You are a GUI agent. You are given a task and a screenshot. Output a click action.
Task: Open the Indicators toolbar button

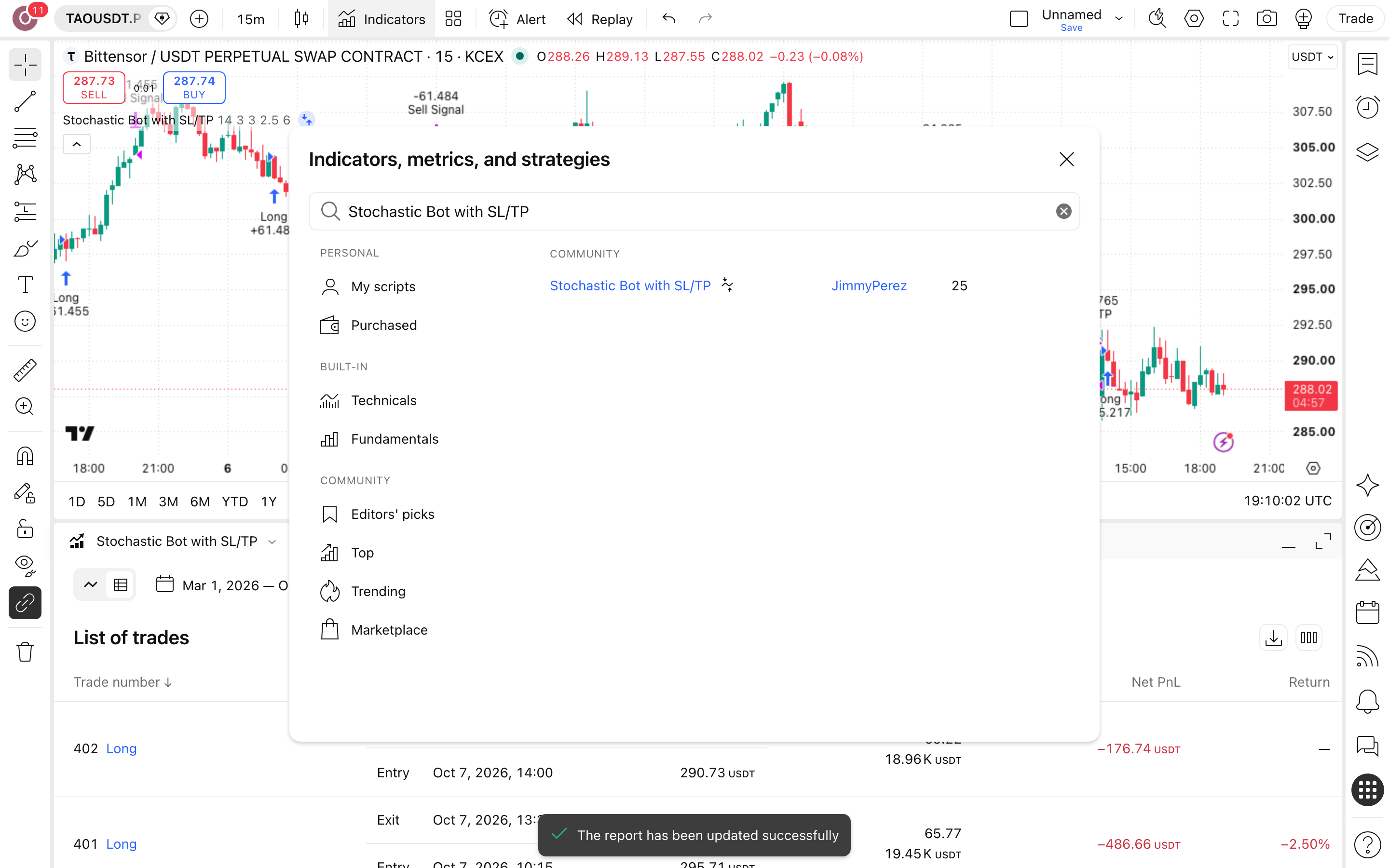point(381,19)
